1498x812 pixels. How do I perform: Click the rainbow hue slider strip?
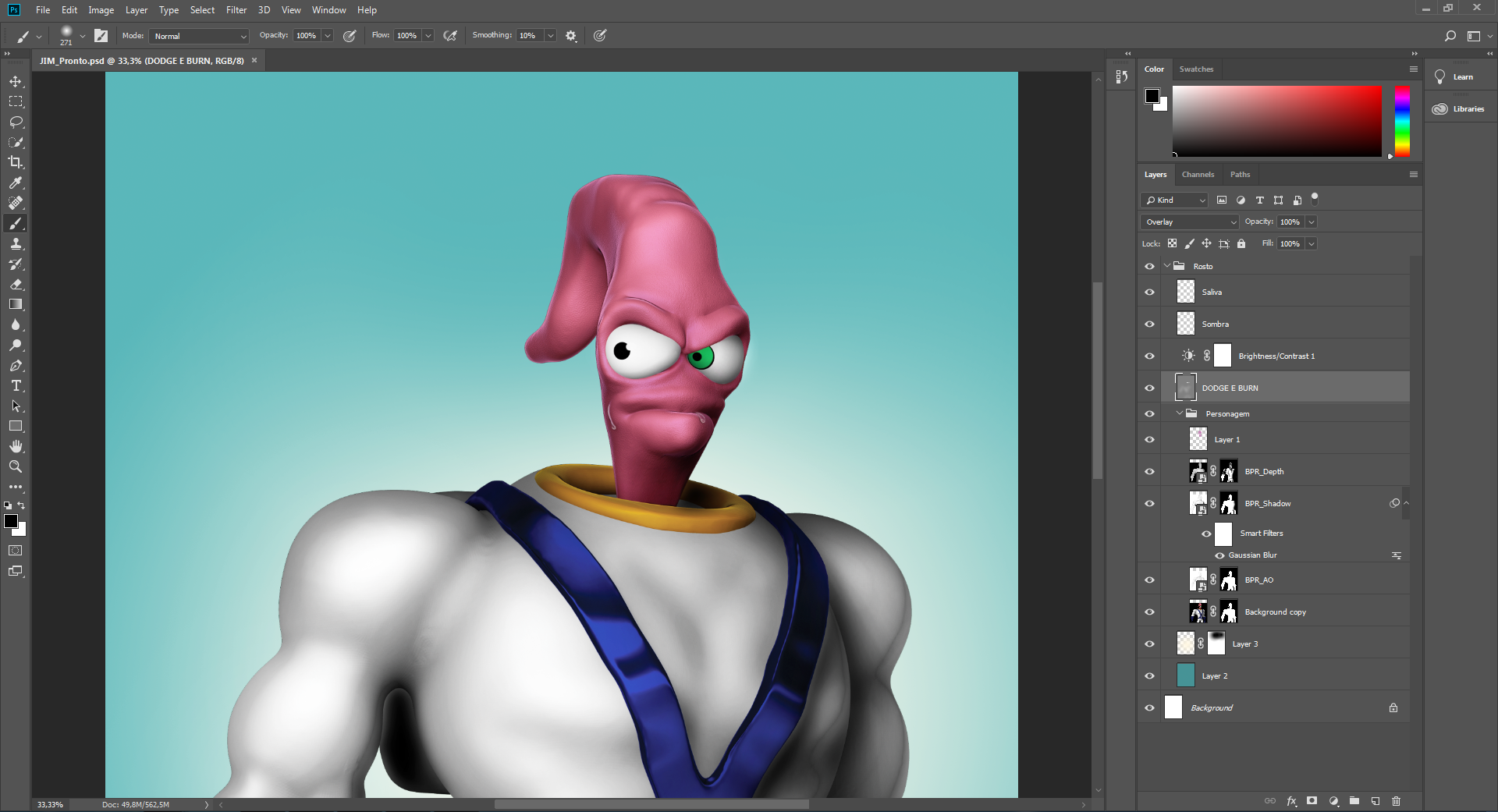coord(1402,121)
